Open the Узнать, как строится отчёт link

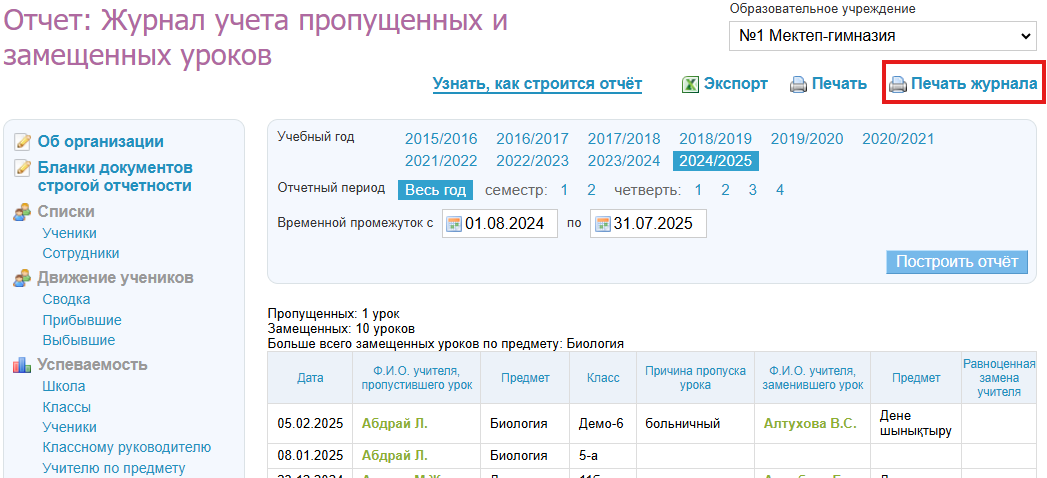[x=537, y=84]
